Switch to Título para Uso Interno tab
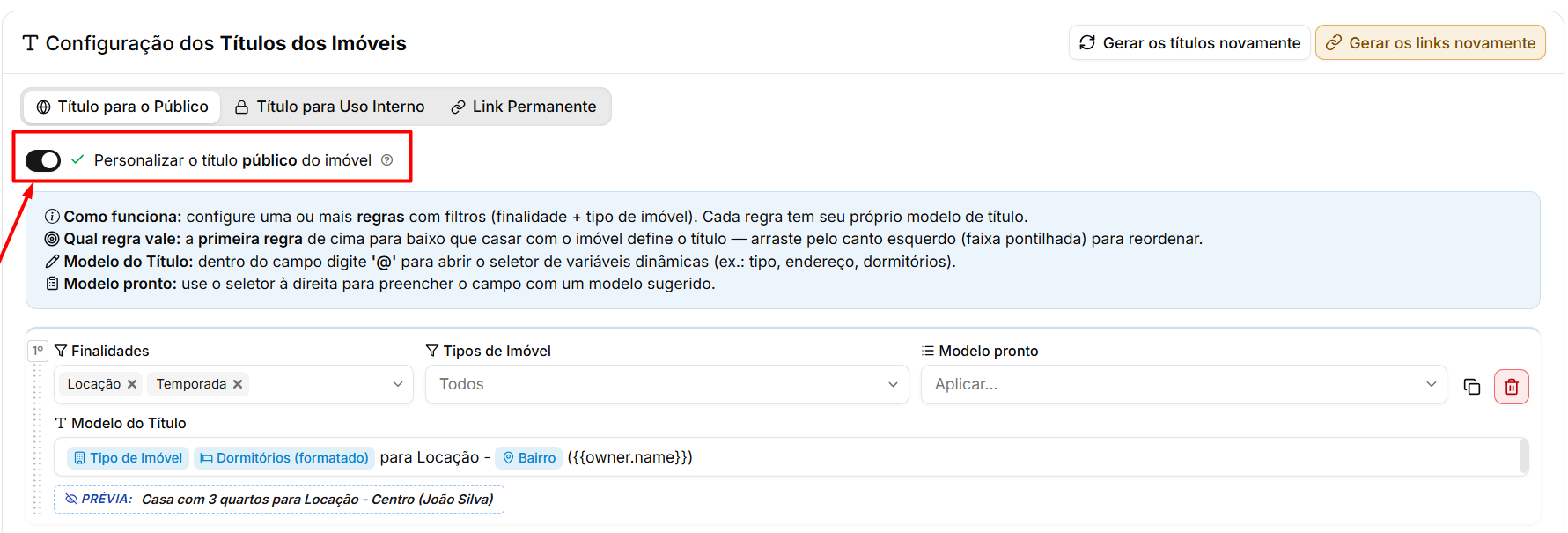Screen dimensions: 1568x533 coord(329,107)
